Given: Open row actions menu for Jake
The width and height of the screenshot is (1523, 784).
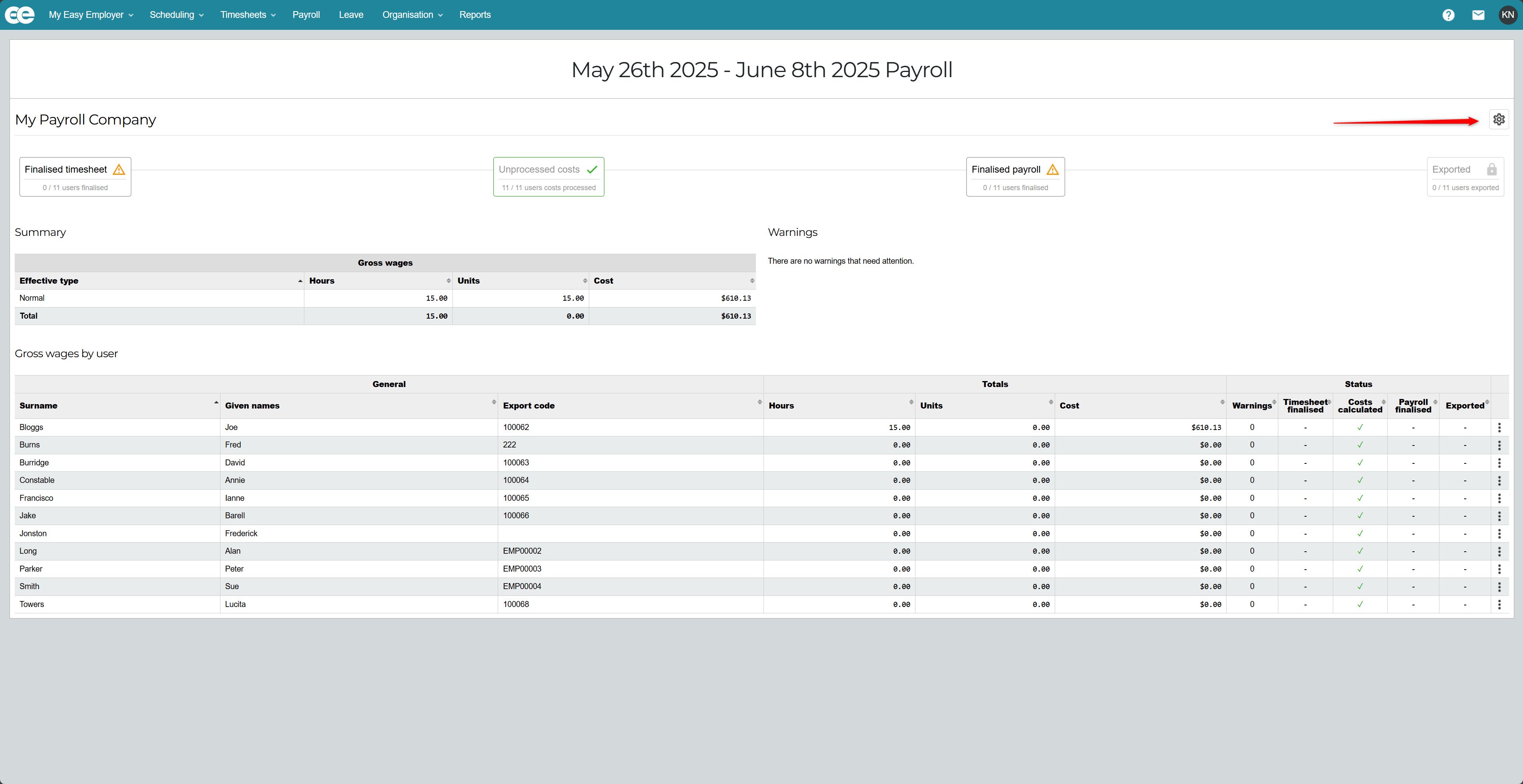Looking at the screenshot, I should click(x=1500, y=516).
